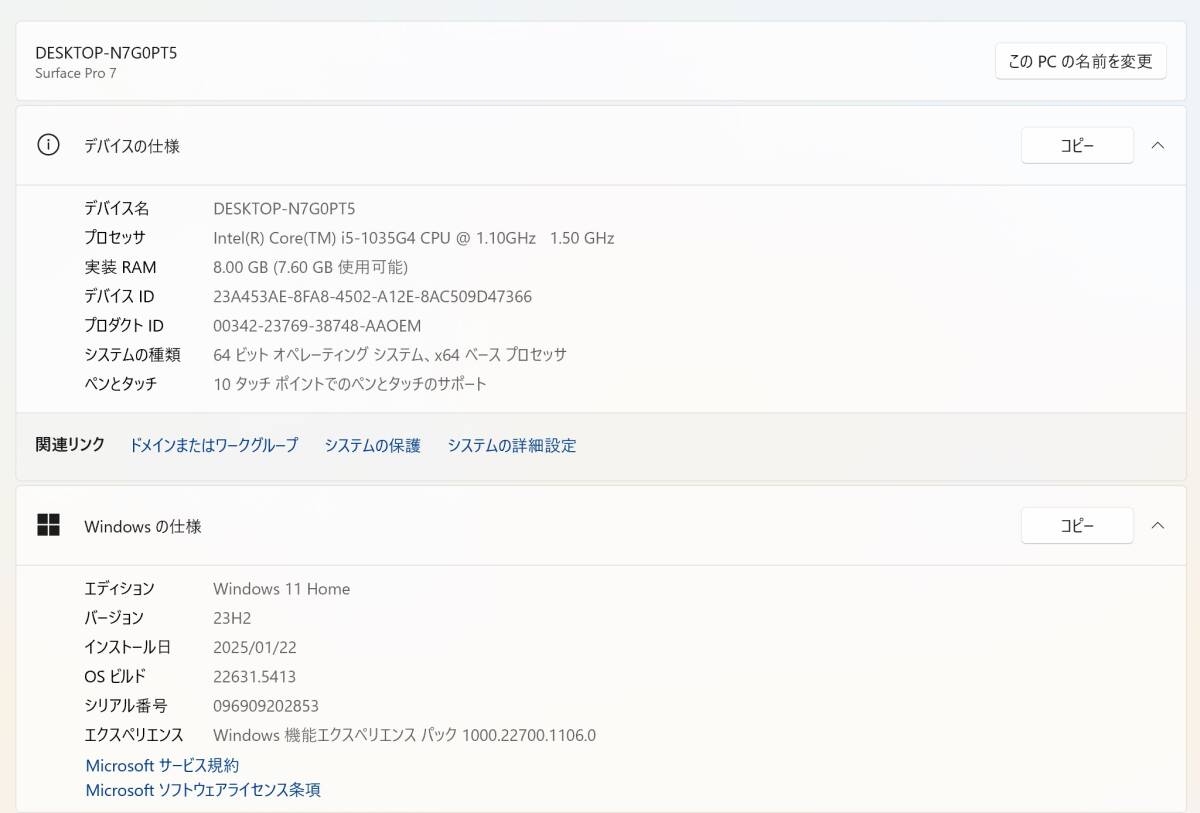The height and width of the screenshot is (813, 1200).
Task: Copy device specifications with コピー button
Action: point(1077,145)
